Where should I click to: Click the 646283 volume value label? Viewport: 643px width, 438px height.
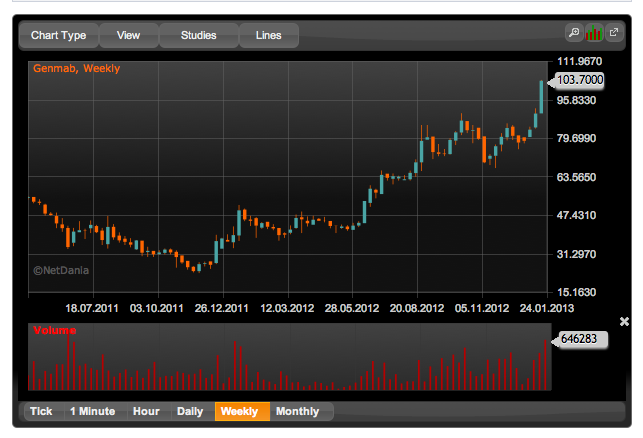(x=579, y=339)
